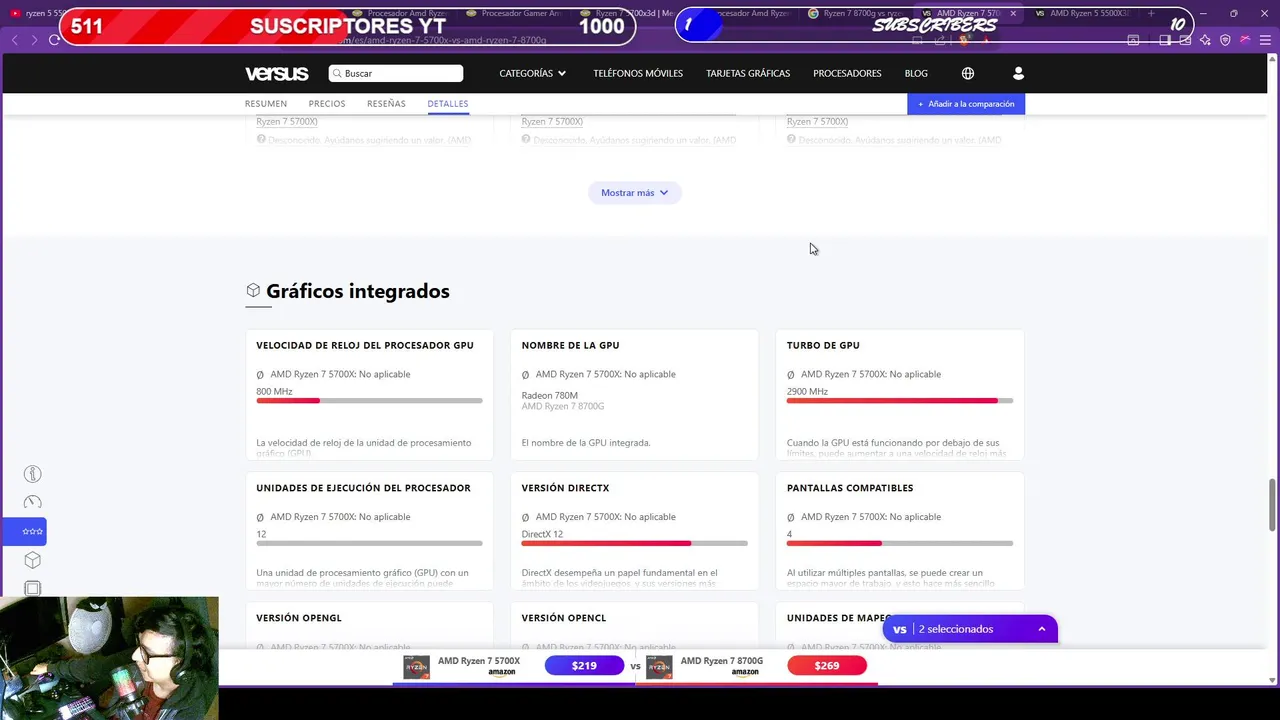This screenshot has height=720, width=1280.
Task: Expand the Mostrar más button
Action: [635, 192]
